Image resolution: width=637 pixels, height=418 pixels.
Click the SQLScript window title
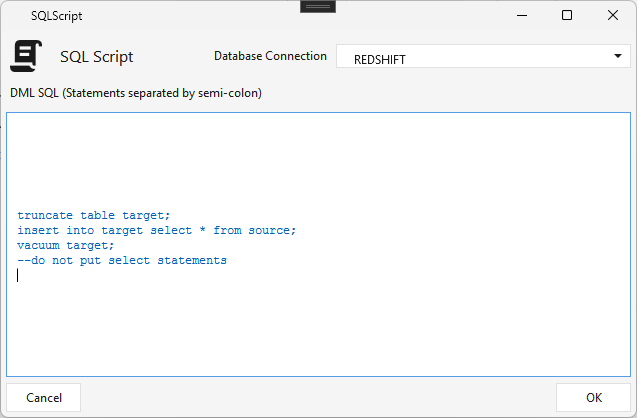[56, 16]
